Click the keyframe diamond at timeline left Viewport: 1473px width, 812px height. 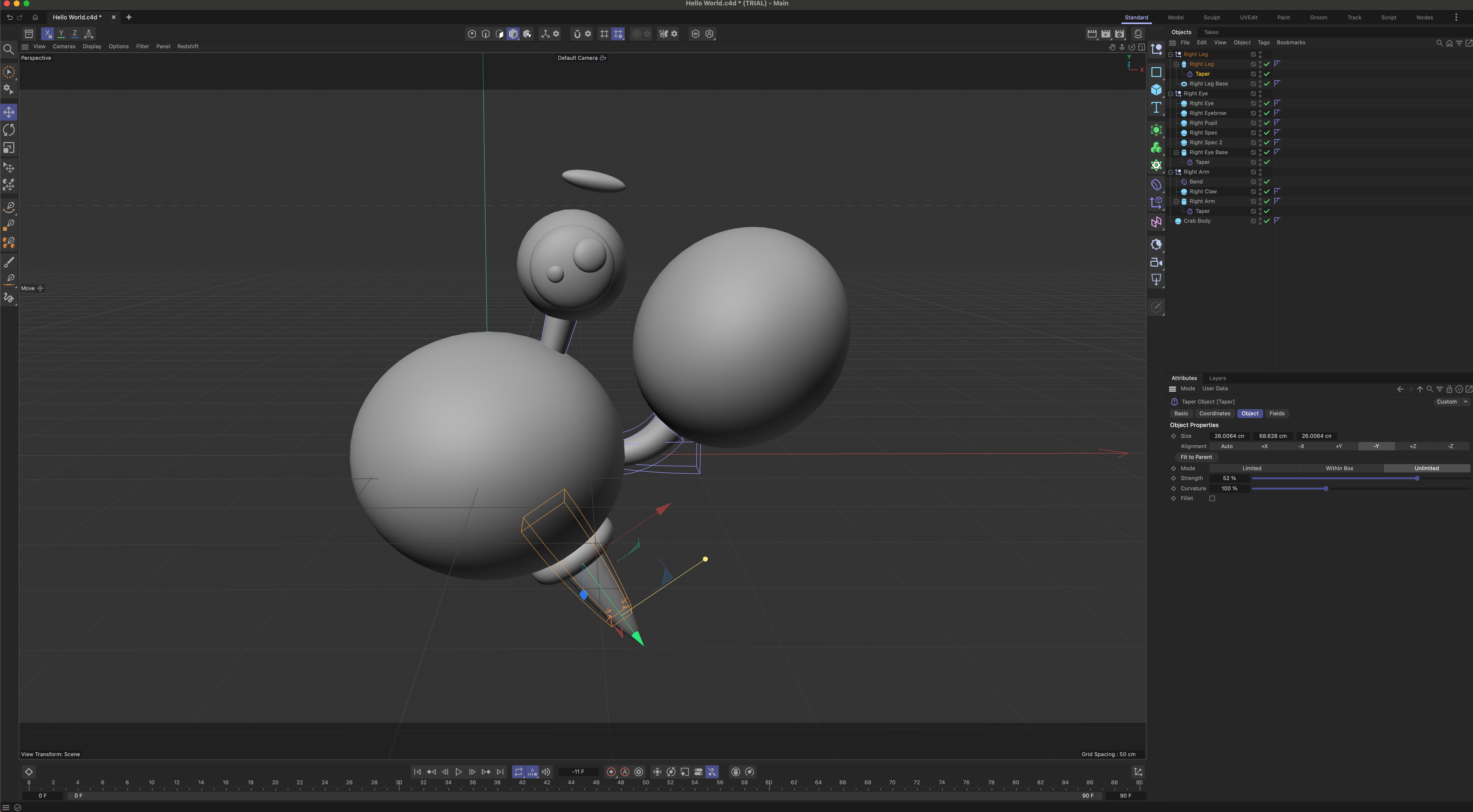[29, 772]
